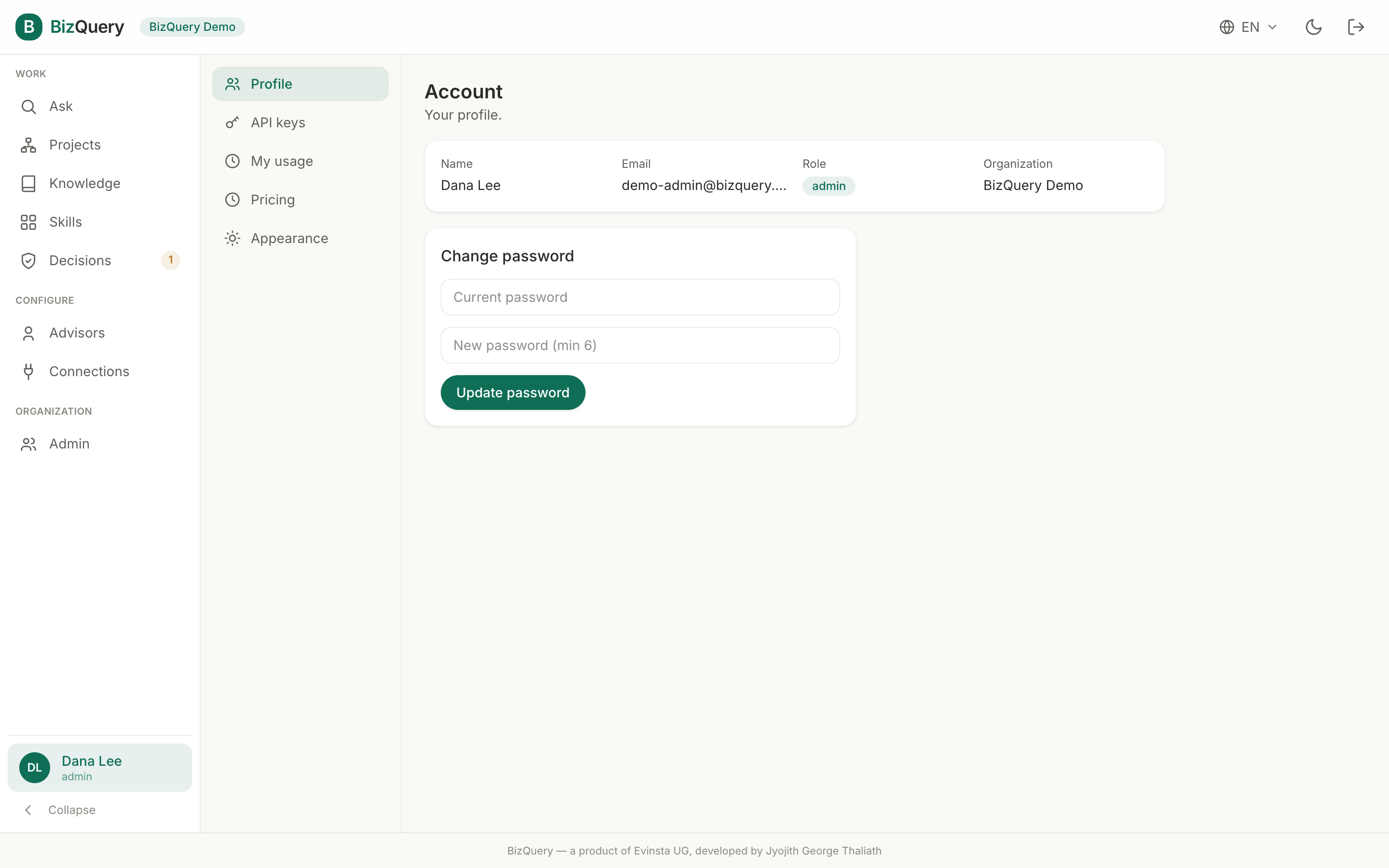
Task: Click the DL avatar circle
Action: pos(34,768)
